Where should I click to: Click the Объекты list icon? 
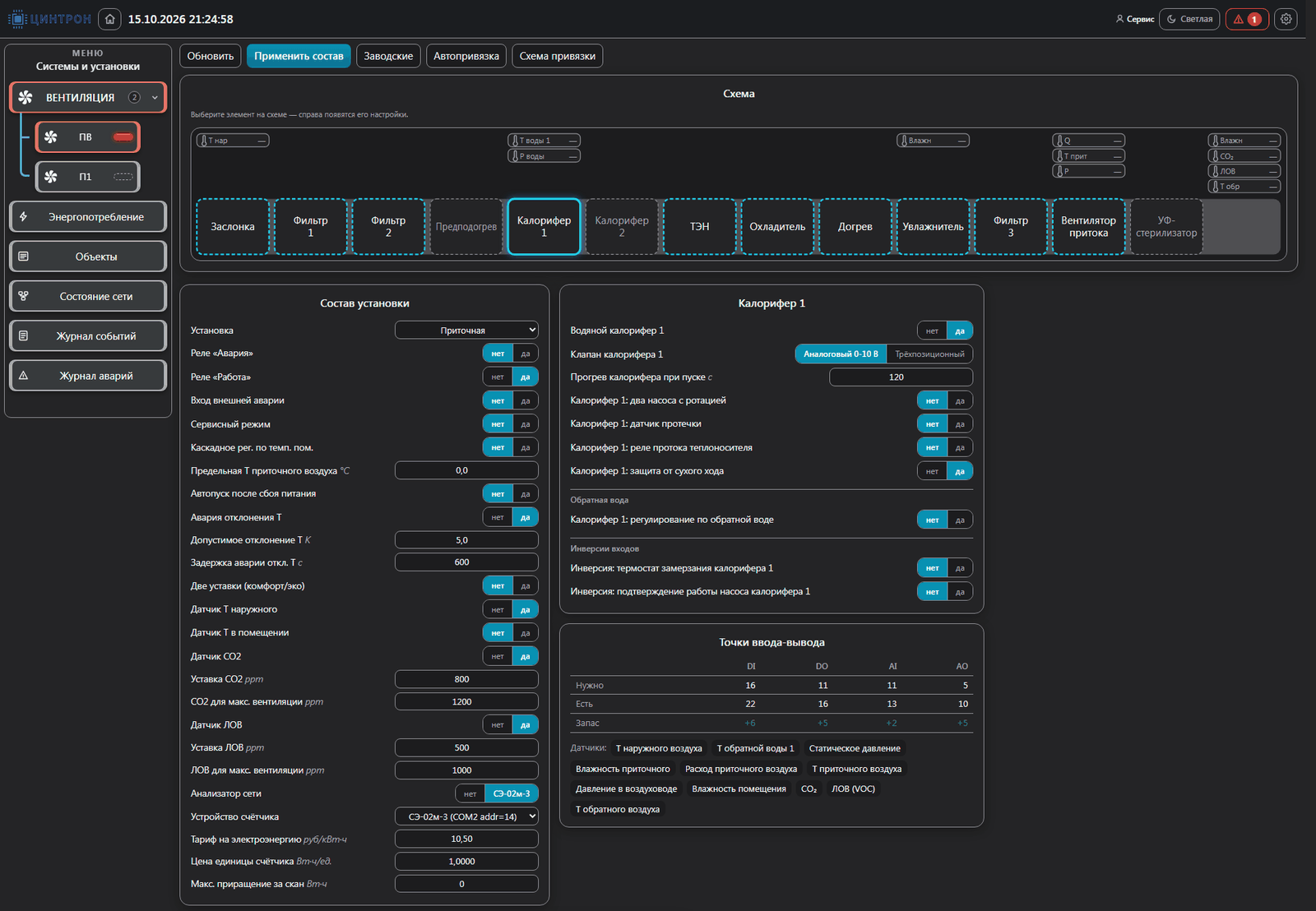coord(23,257)
